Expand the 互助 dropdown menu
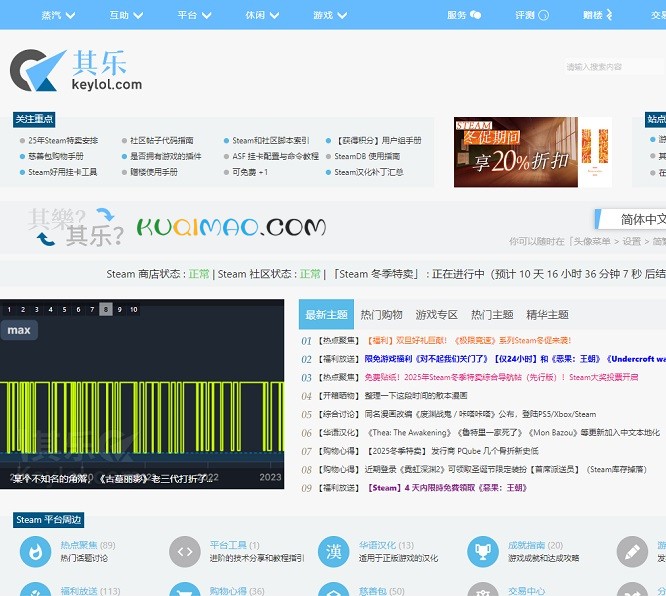This screenshot has width=666, height=596. (126, 15)
